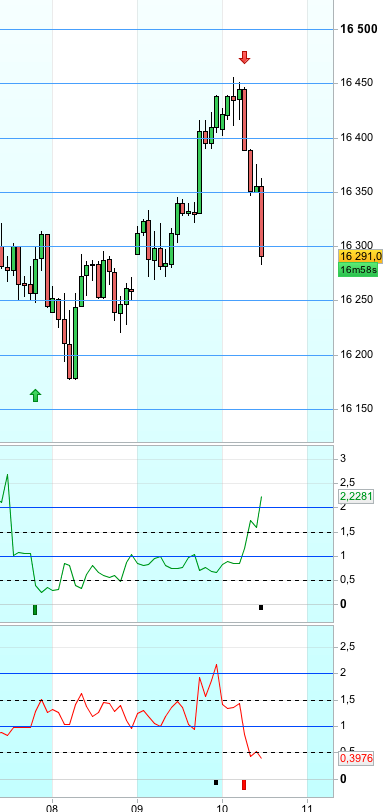Click the 16 500 price axis label
Viewport: 384px width, 812px height.
359,29
